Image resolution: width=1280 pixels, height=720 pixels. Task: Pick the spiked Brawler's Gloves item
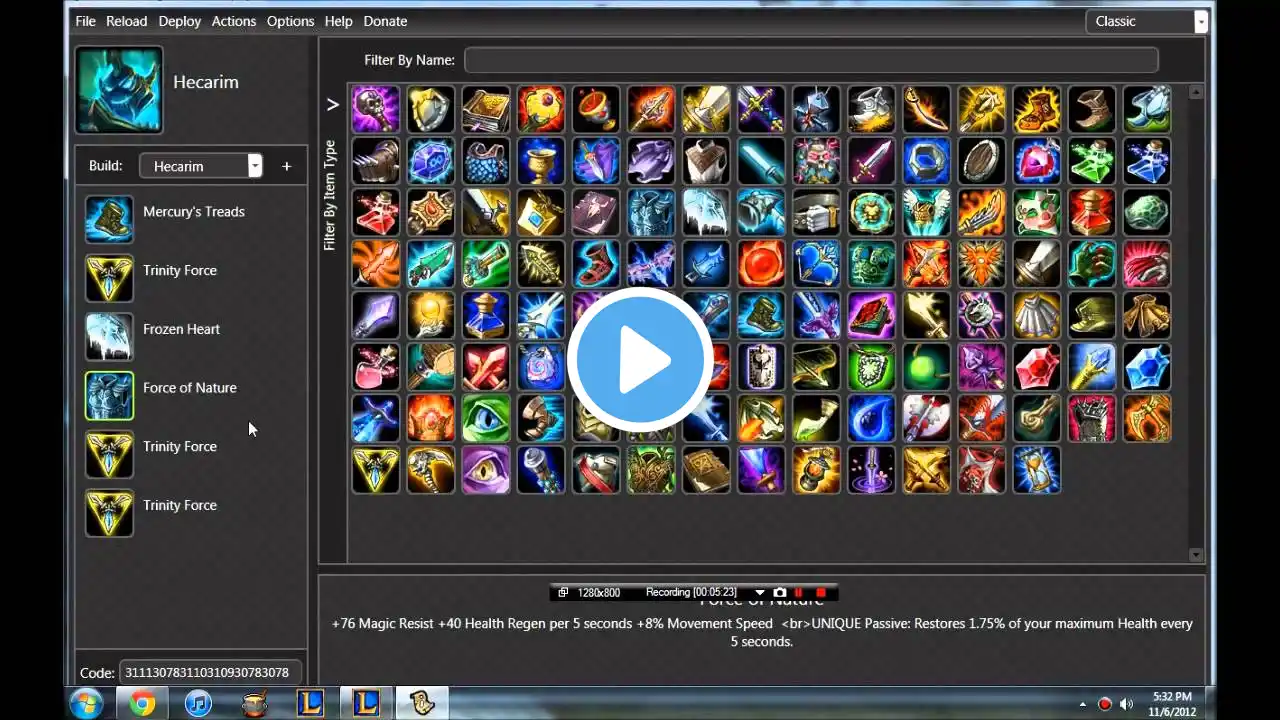pos(376,161)
